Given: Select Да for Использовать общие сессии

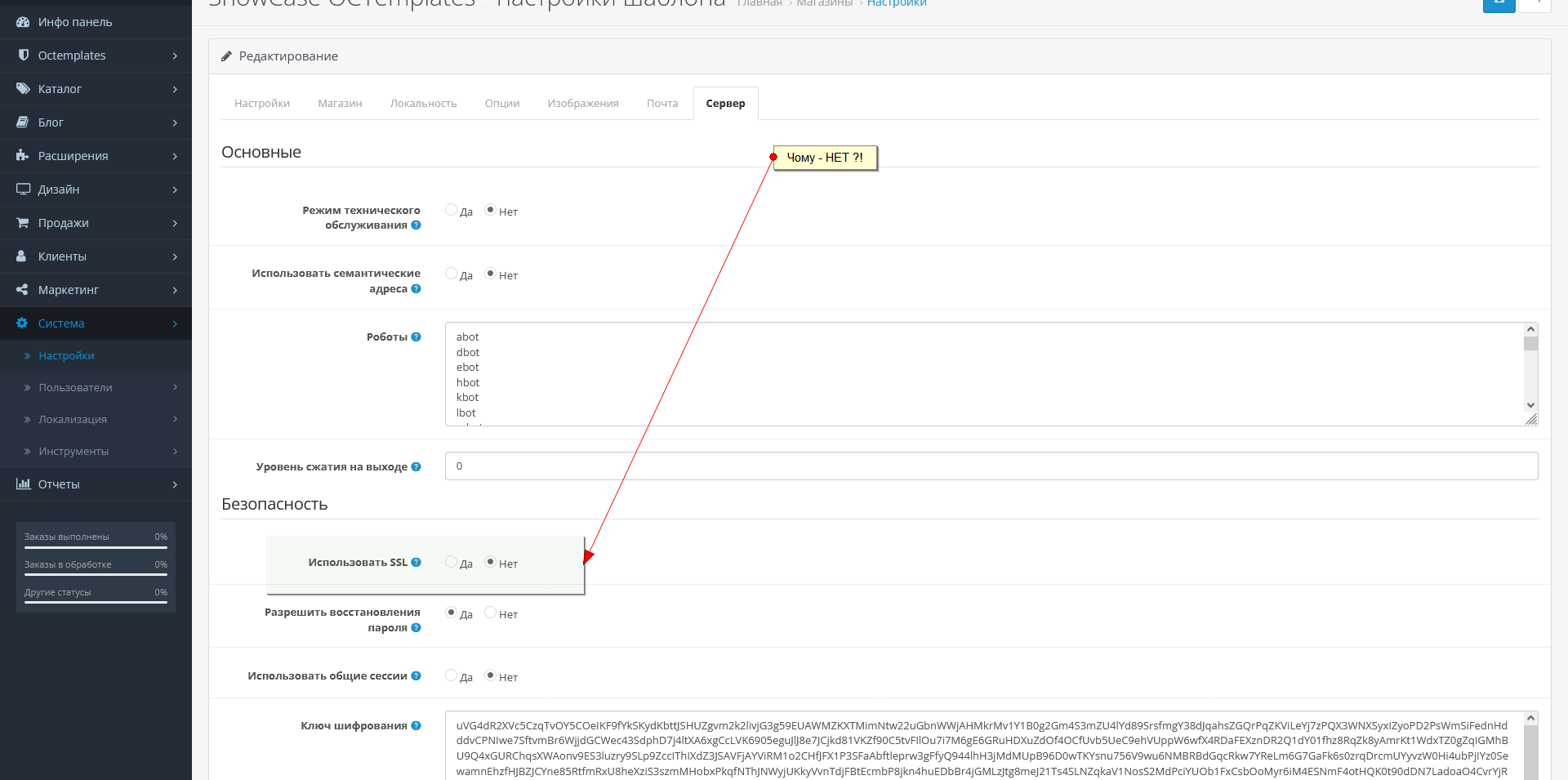Looking at the screenshot, I should (x=451, y=675).
